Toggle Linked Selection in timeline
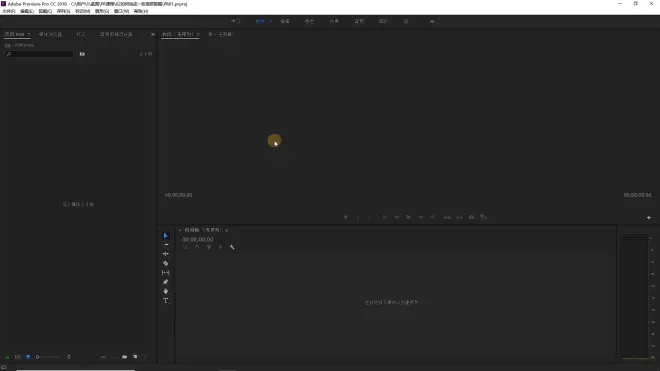 coord(209,247)
